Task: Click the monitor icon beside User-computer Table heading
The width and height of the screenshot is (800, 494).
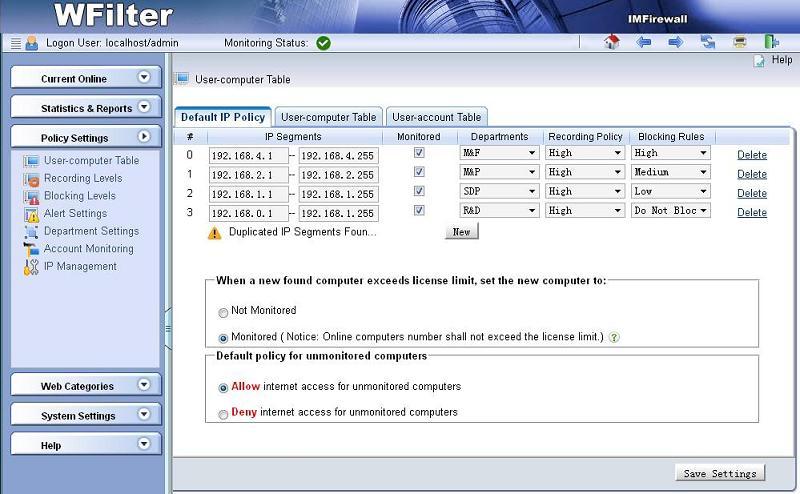Action: pos(182,79)
